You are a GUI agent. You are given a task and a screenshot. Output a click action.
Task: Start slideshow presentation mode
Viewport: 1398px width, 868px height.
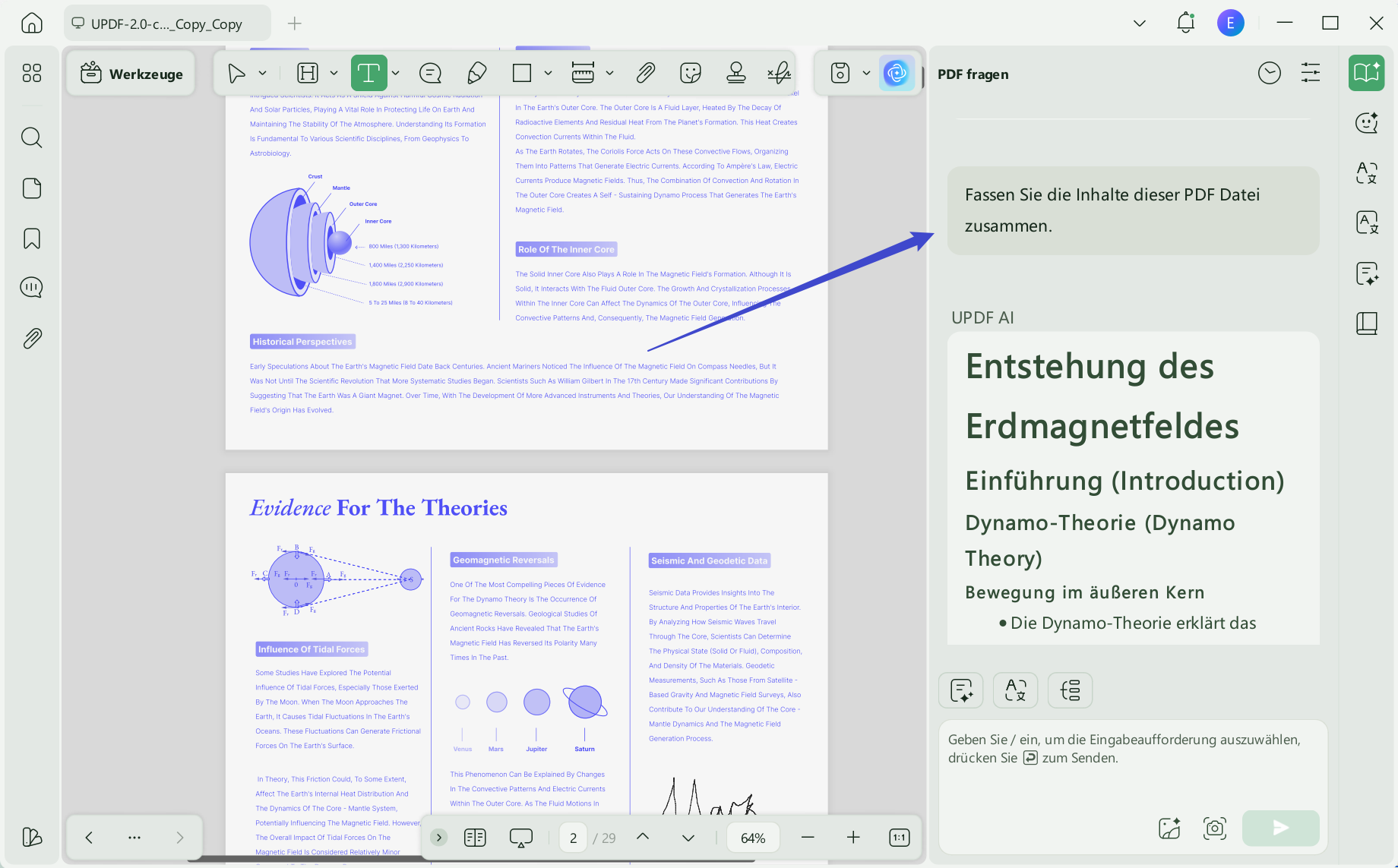point(521,838)
